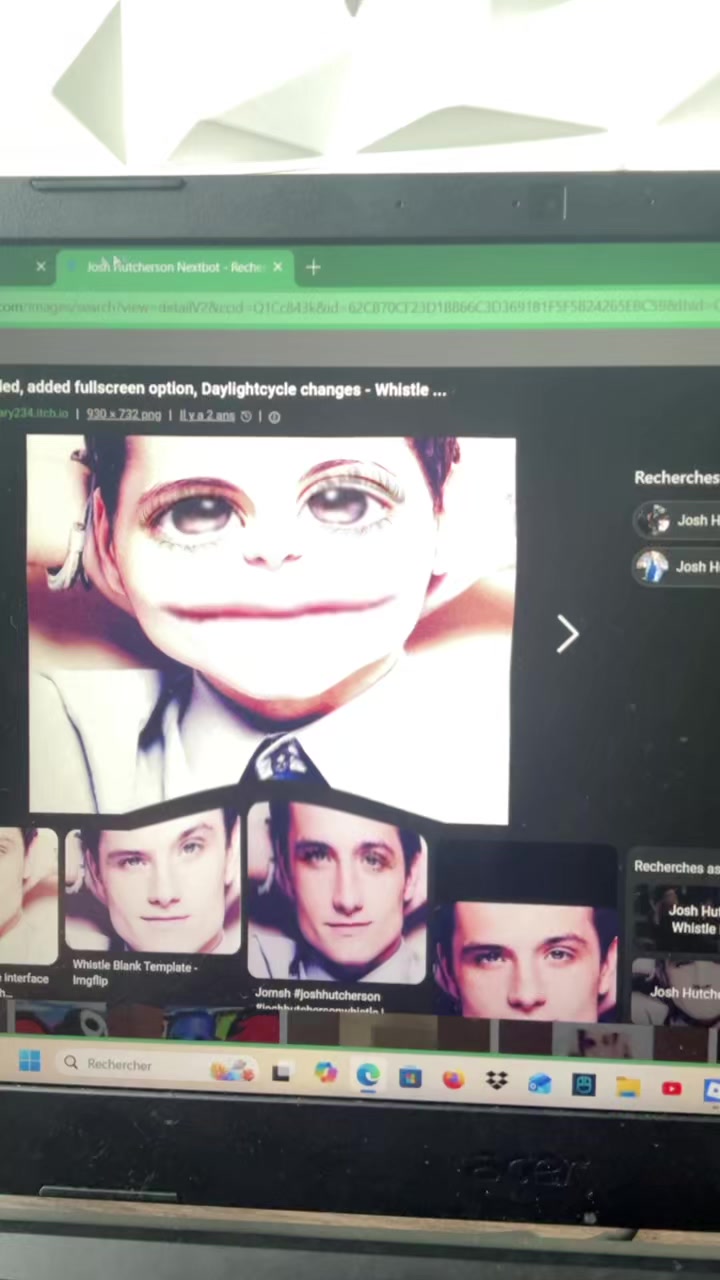The image size is (720, 1280).
Task: Click the next image arrow
Action: pos(567,633)
